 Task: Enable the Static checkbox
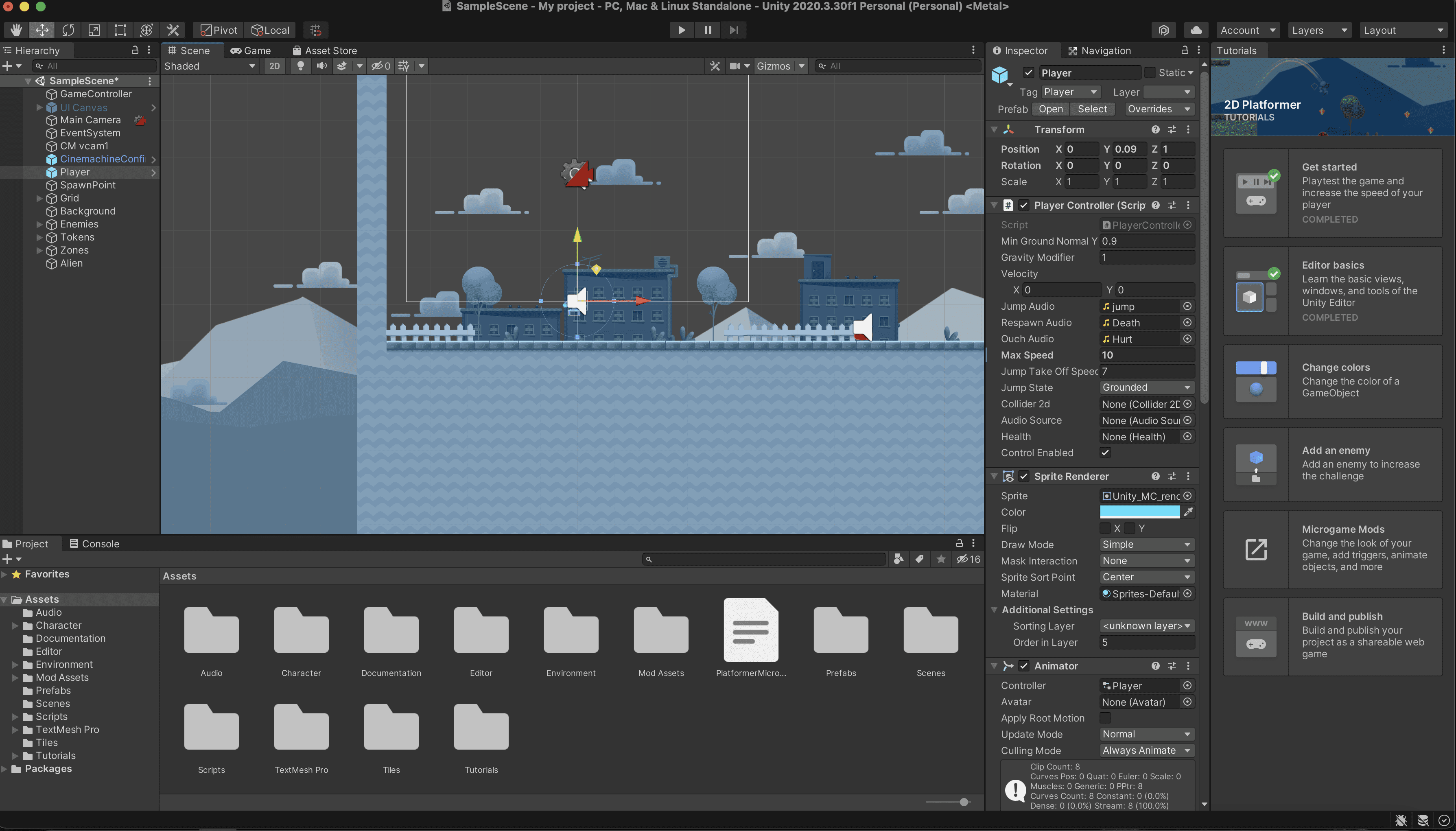1150,72
